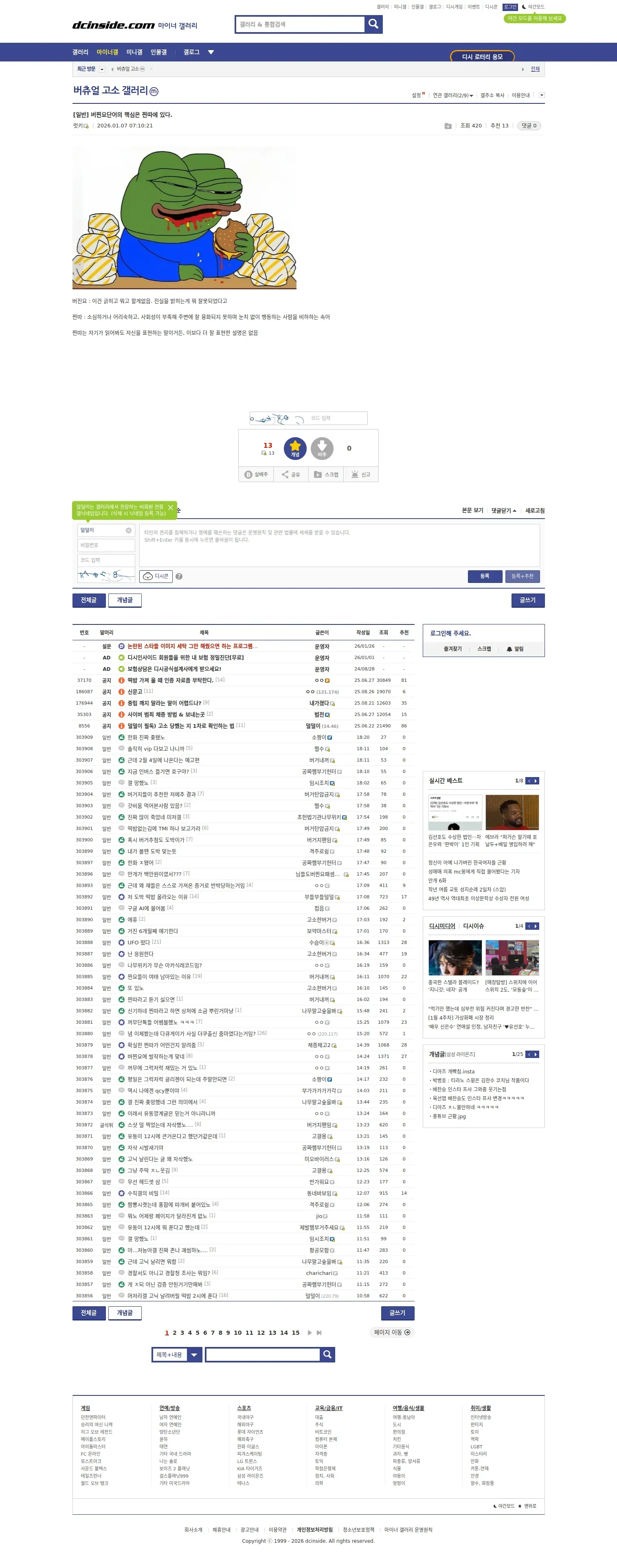Click the speaker icon of 보험상담은 ad row

[121, 669]
